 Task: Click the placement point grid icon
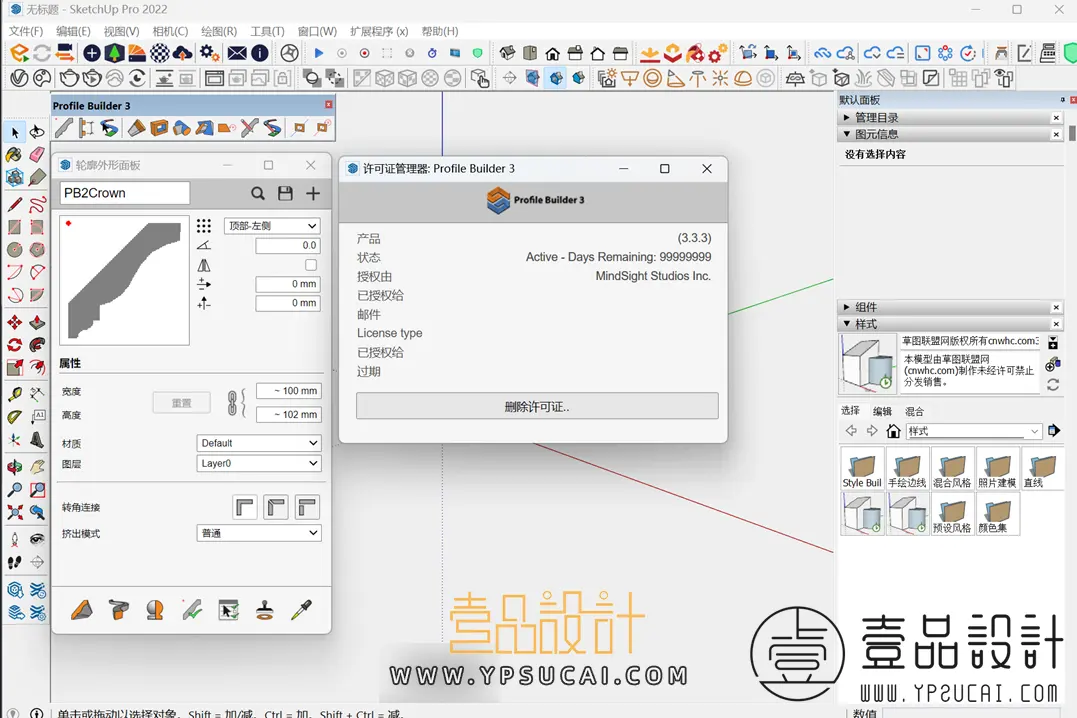point(204,226)
